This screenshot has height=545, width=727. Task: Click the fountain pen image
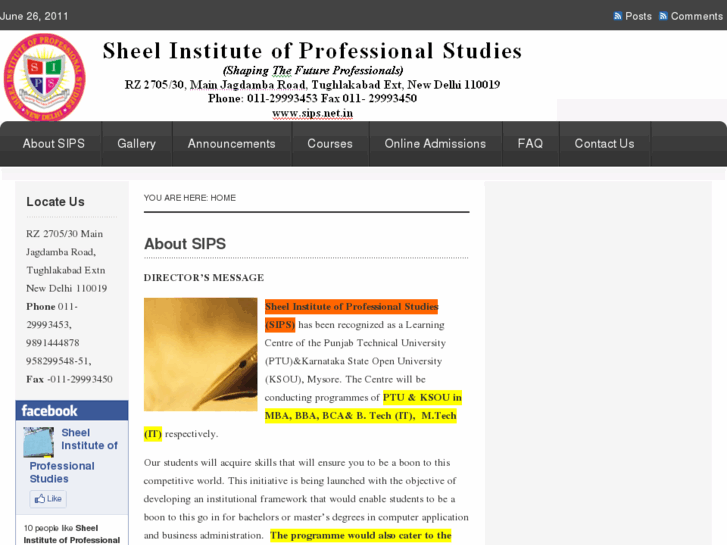point(200,354)
